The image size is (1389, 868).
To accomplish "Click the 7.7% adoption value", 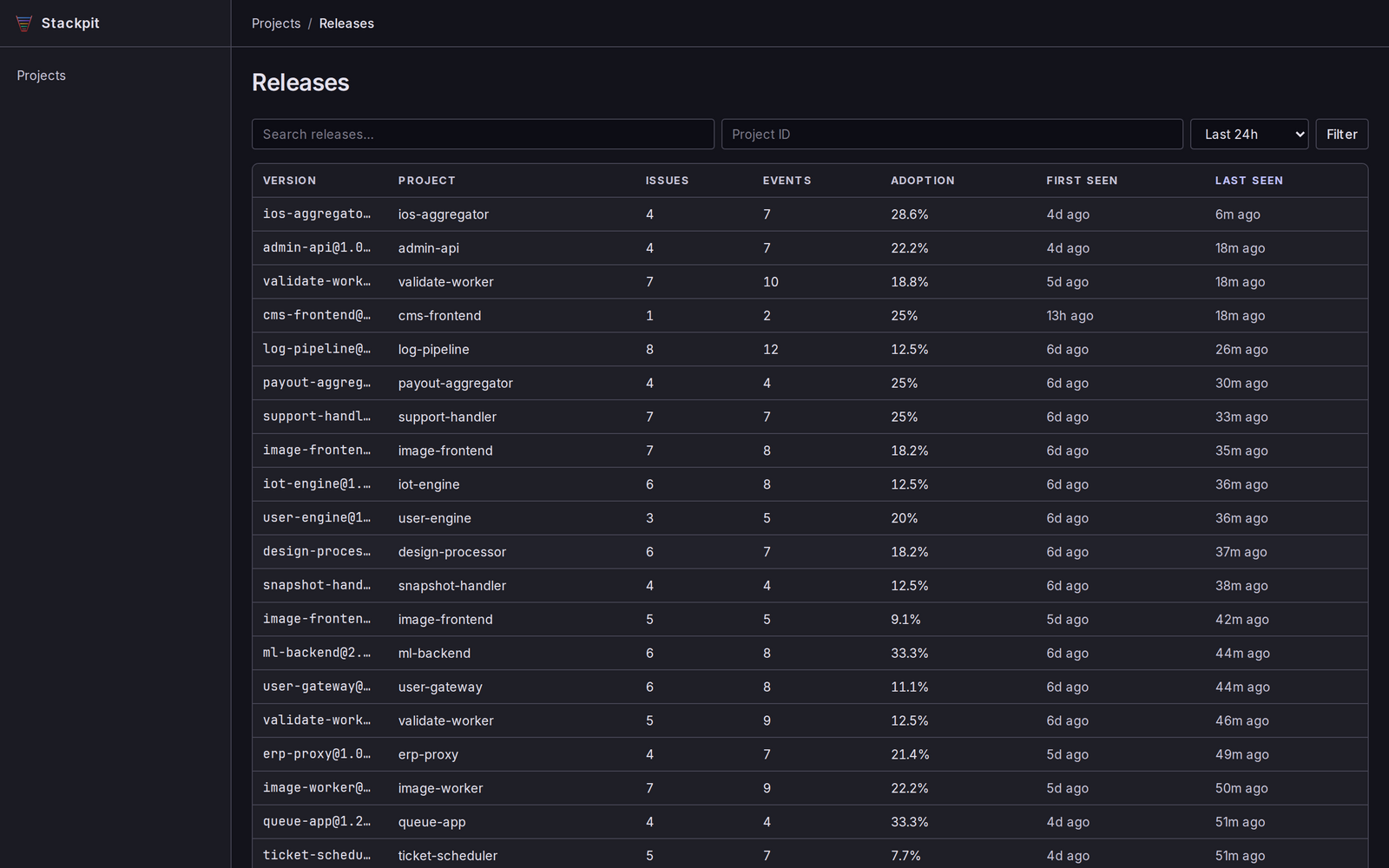I will [x=905, y=857].
